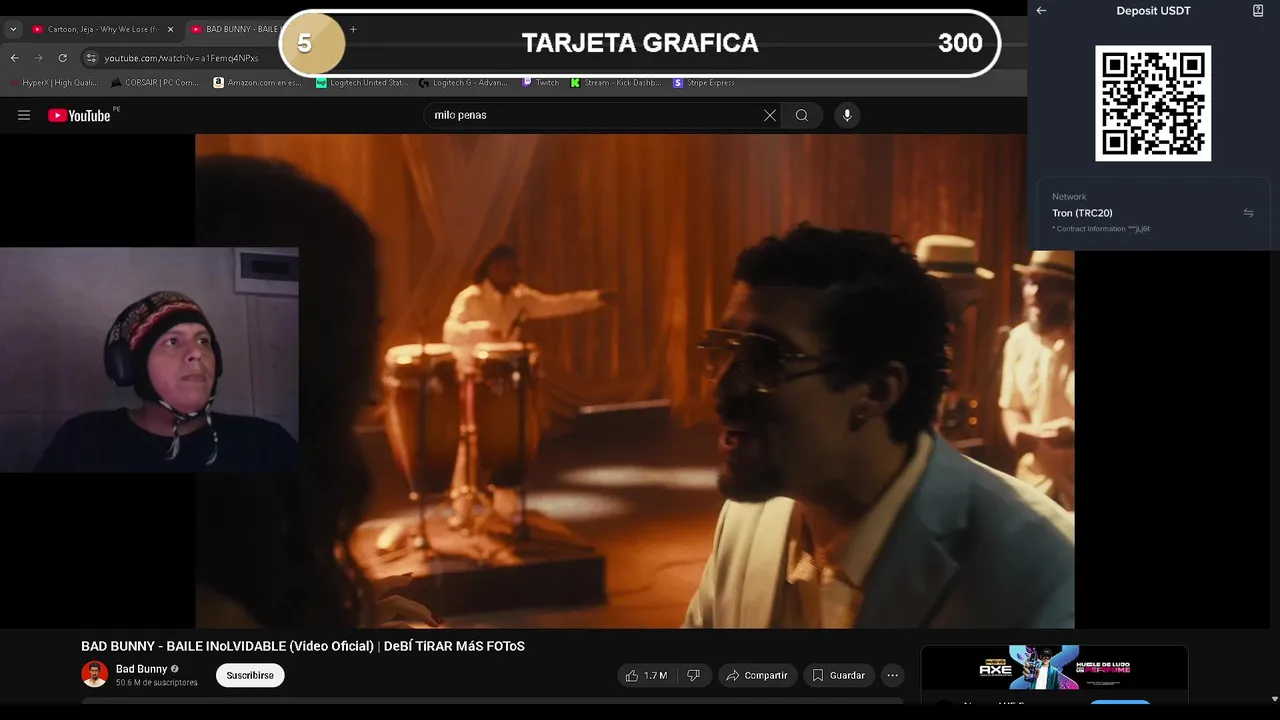Start voice search with the microphone
The width and height of the screenshot is (1280, 720).
point(847,115)
